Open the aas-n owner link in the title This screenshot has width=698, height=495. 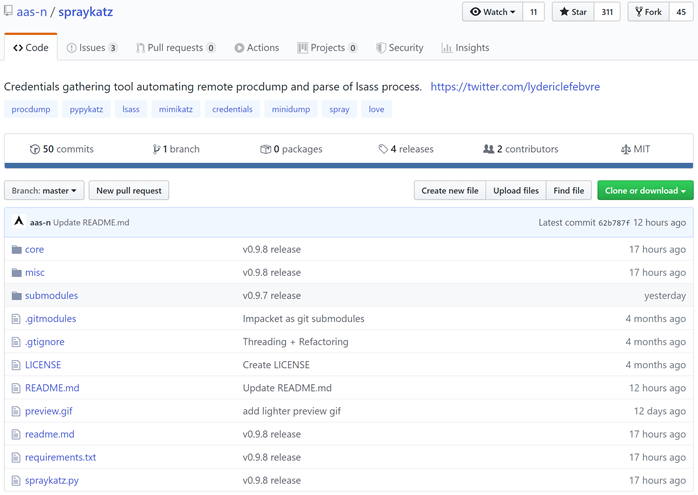[x=32, y=12]
